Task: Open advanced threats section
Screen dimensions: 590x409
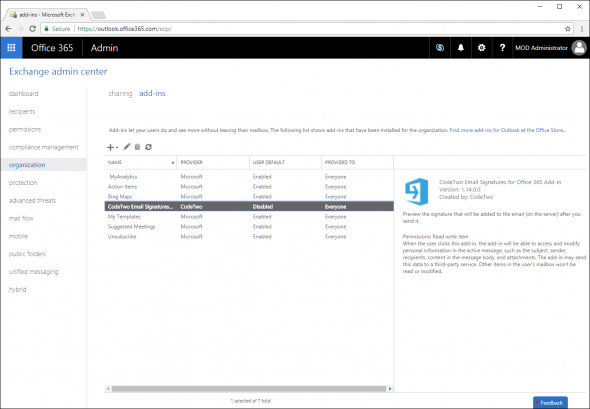Action: click(x=32, y=201)
